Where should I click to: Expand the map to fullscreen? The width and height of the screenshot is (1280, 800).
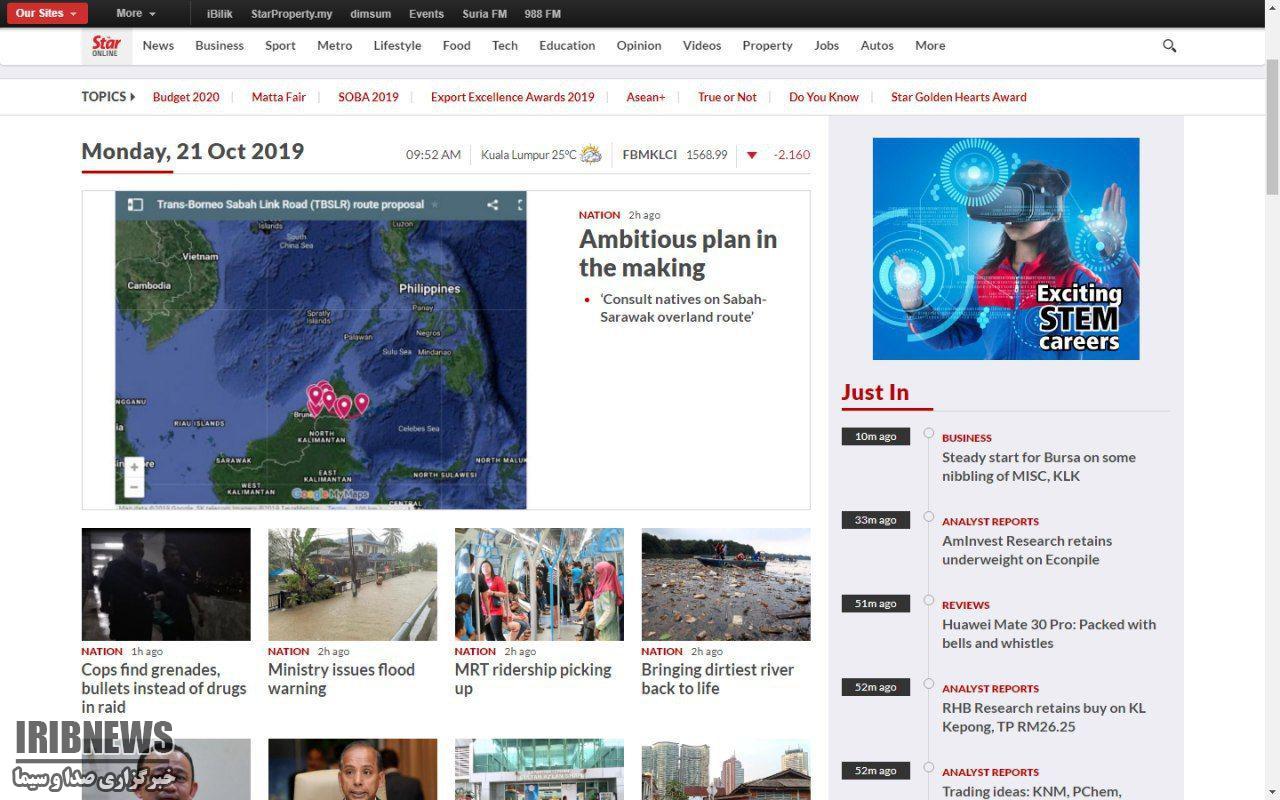tap(520, 205)
